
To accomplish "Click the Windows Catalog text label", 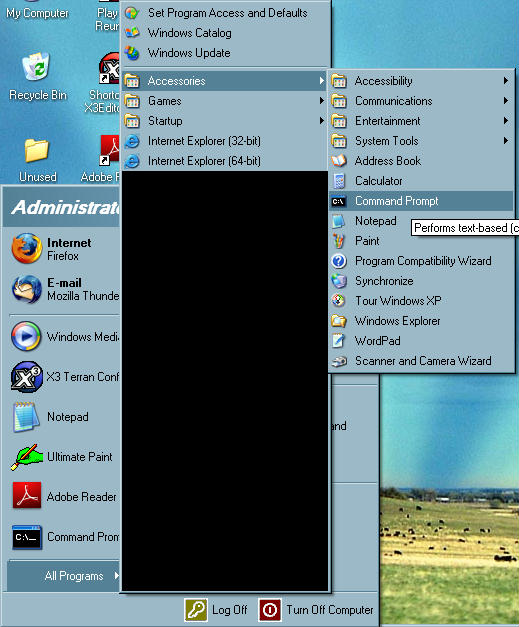I will click(189, 33).
